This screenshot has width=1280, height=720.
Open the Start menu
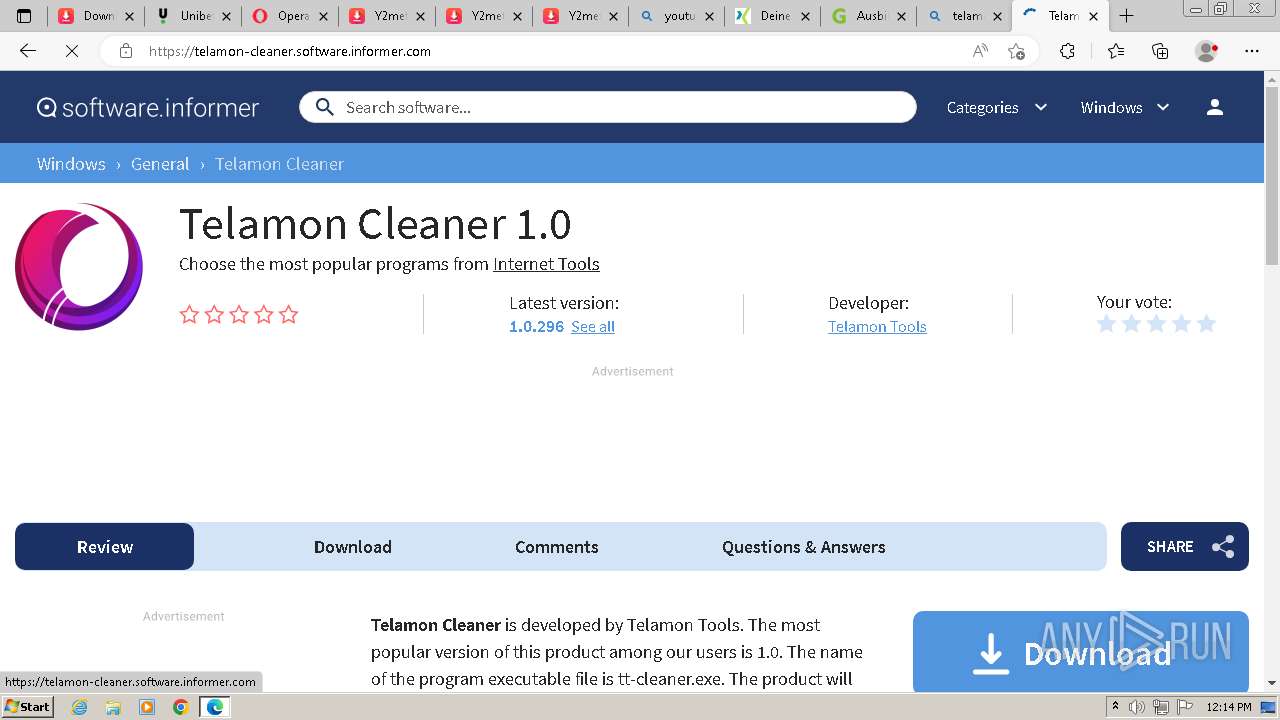(x=28, y=707)
